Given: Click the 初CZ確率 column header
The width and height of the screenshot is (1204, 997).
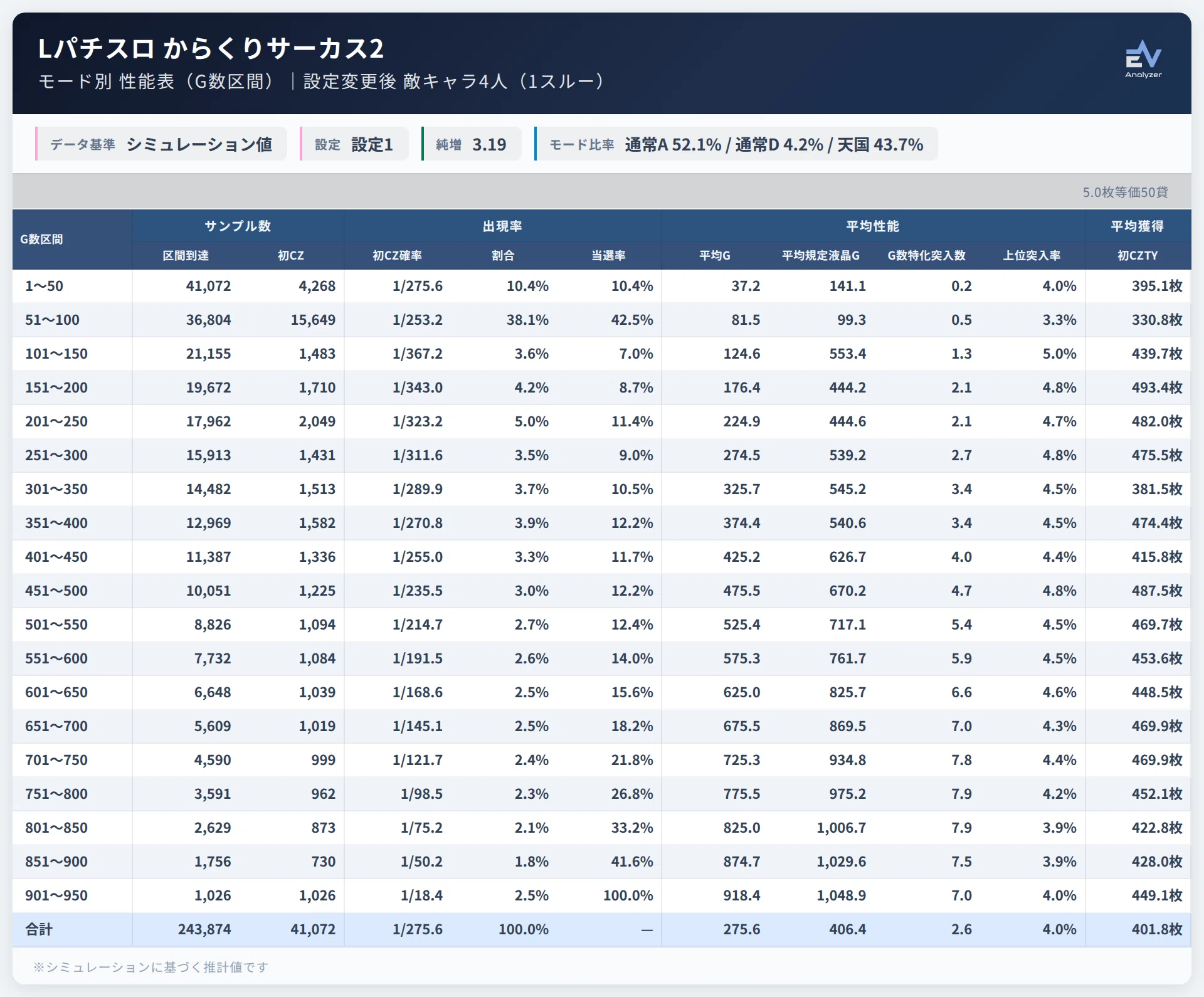Looking at the screenshot, I should click(x=397, y=255).
